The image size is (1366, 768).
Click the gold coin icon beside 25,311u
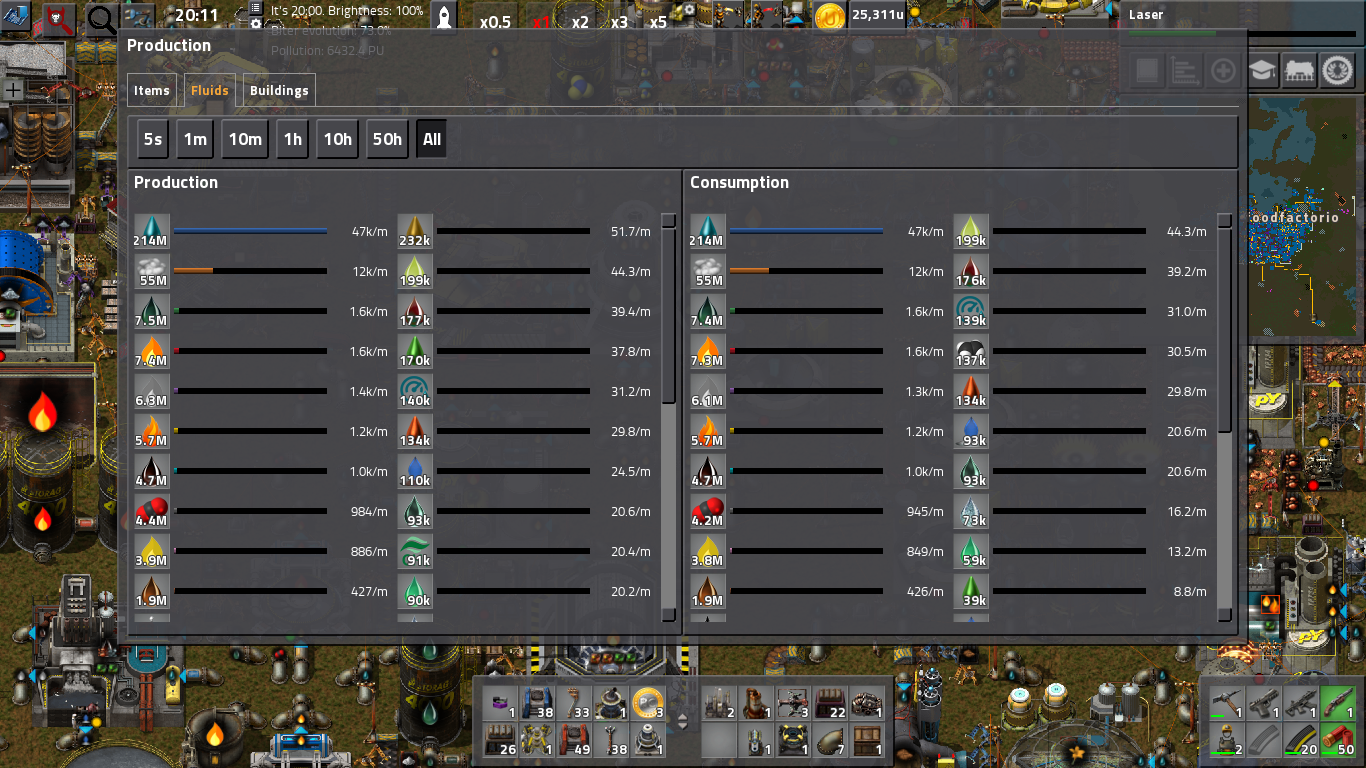click(830, 17)
